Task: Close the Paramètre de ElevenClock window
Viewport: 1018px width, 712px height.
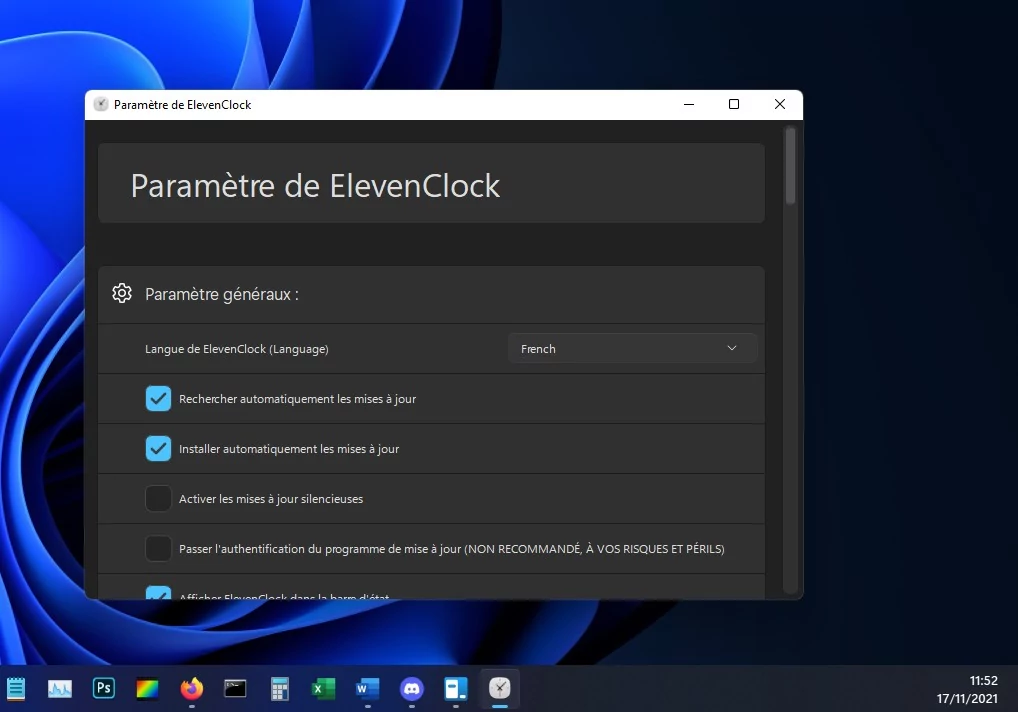Action: pyautogui.click(x=780, y=104)
